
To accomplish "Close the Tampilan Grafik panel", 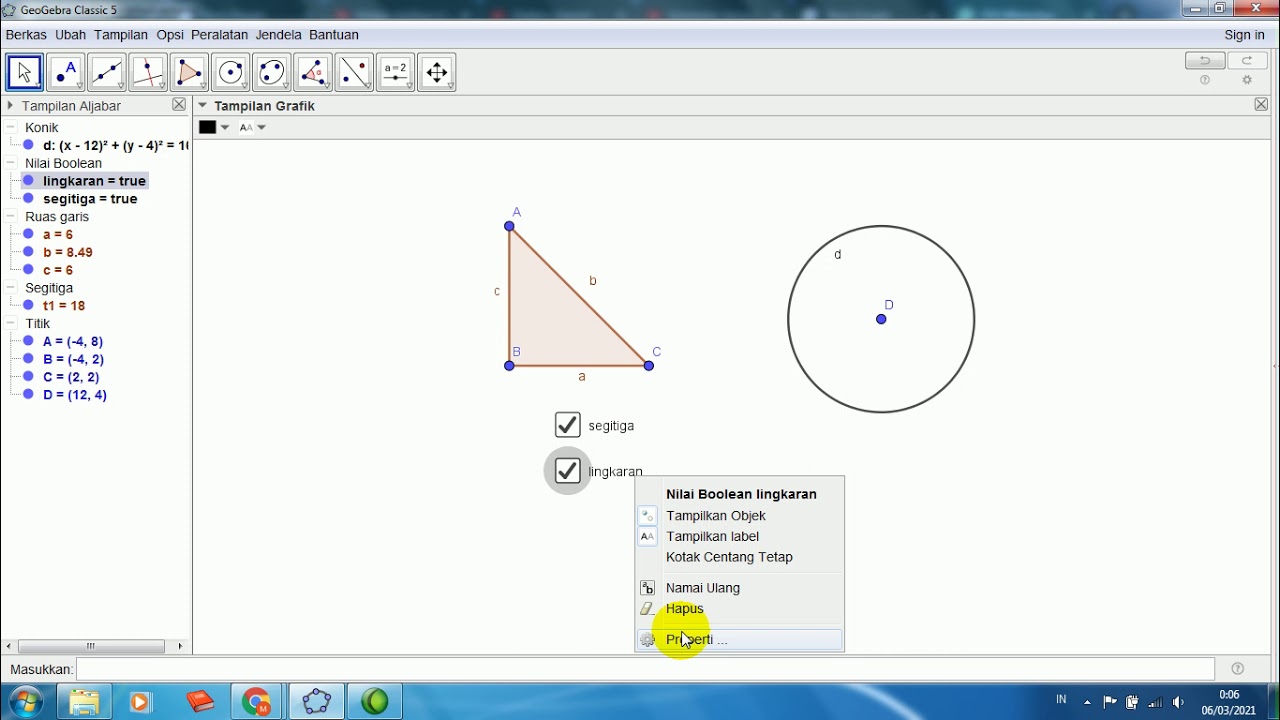I will click(1261, 105).
